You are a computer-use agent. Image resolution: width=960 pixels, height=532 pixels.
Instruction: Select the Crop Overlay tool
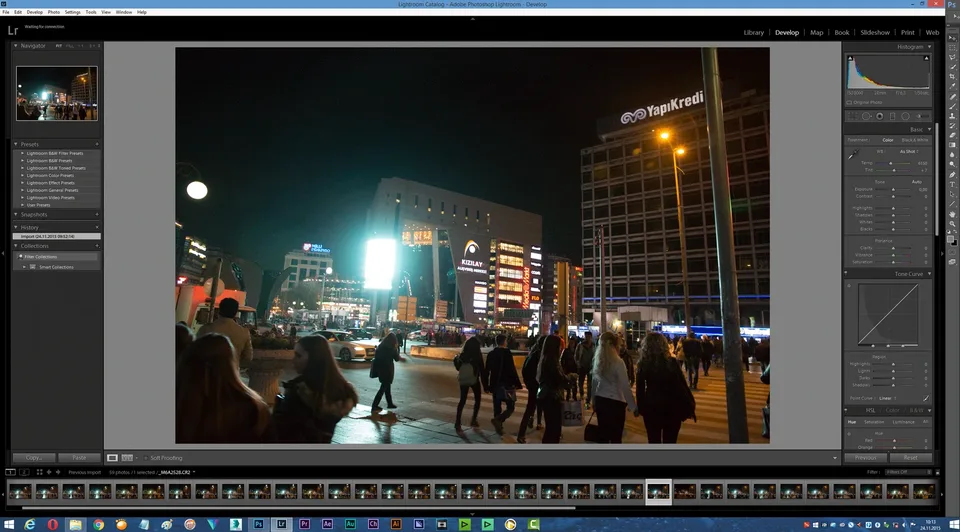click(x=853, y=116)
